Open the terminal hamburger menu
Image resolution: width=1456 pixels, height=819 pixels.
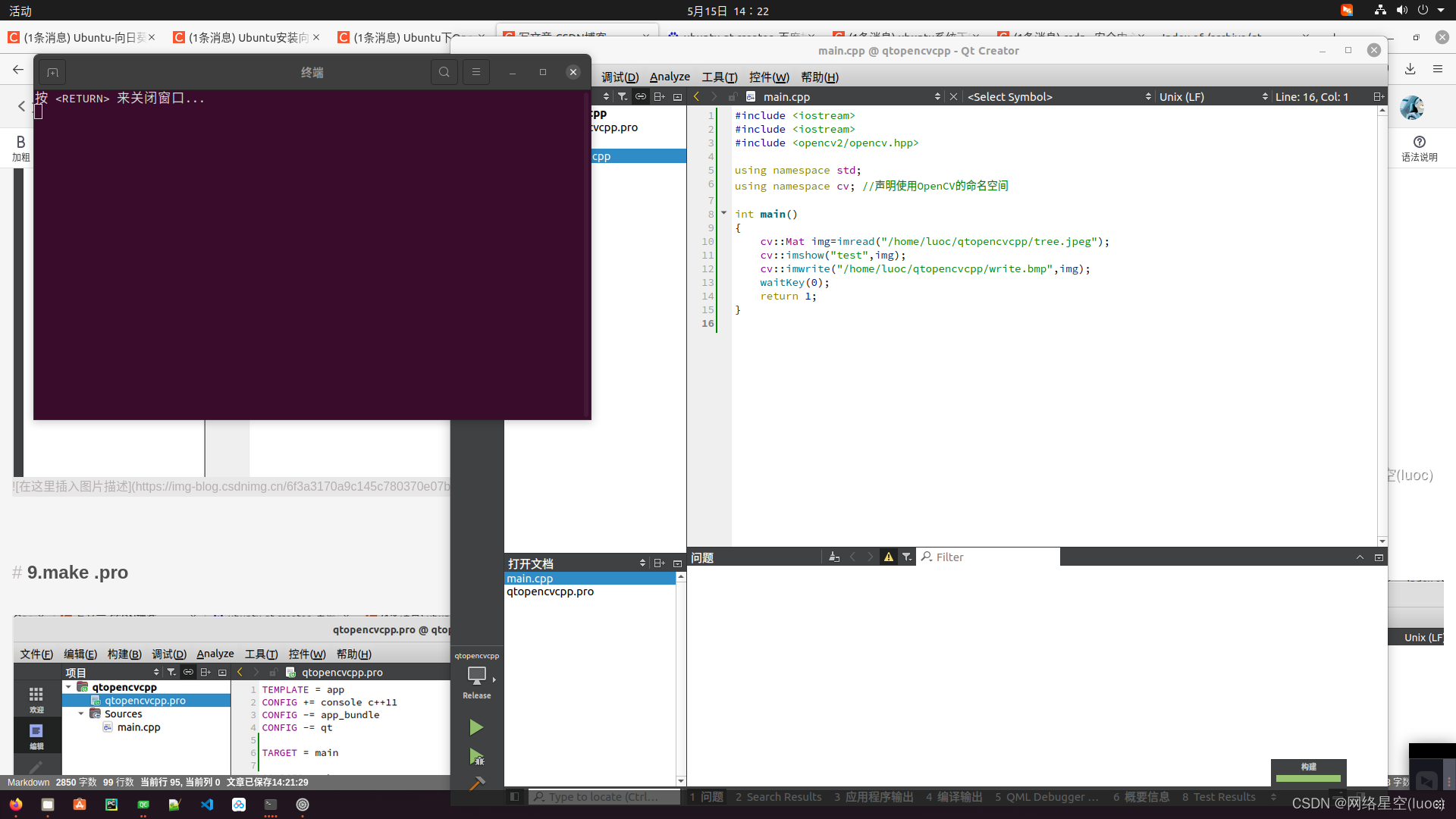[475, 72]
